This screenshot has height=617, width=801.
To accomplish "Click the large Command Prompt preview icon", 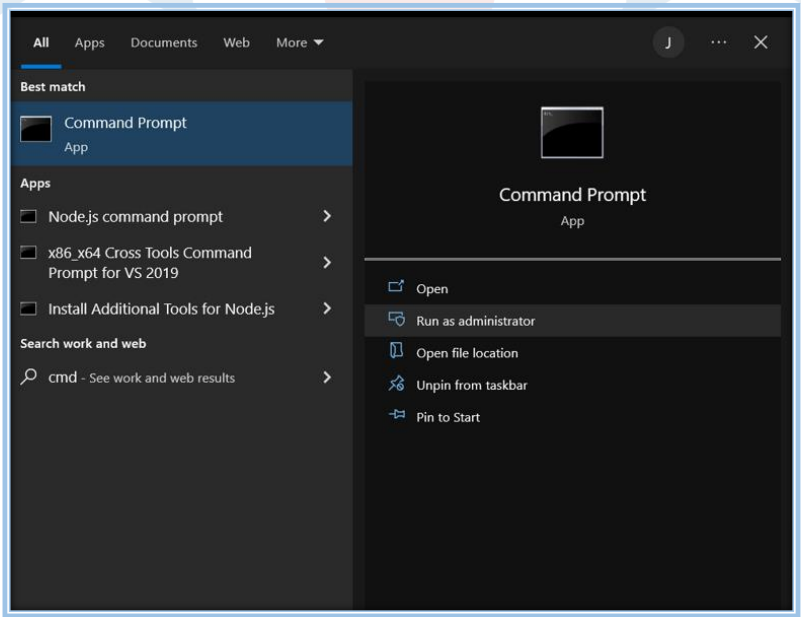I will click(x=572, y=133).
